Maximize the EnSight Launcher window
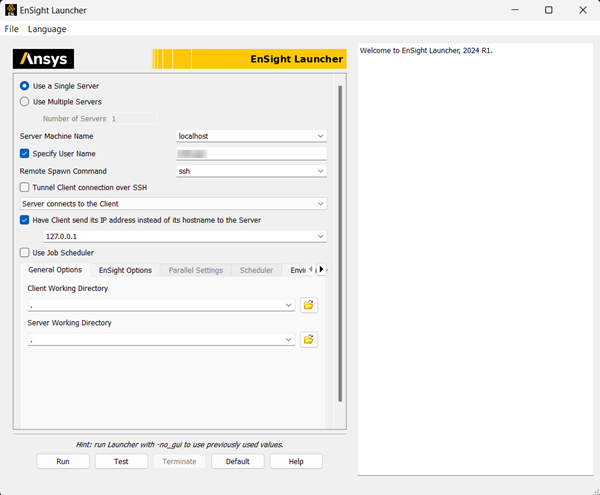This screenshot has width=600, height=495. tap(549, 10)
